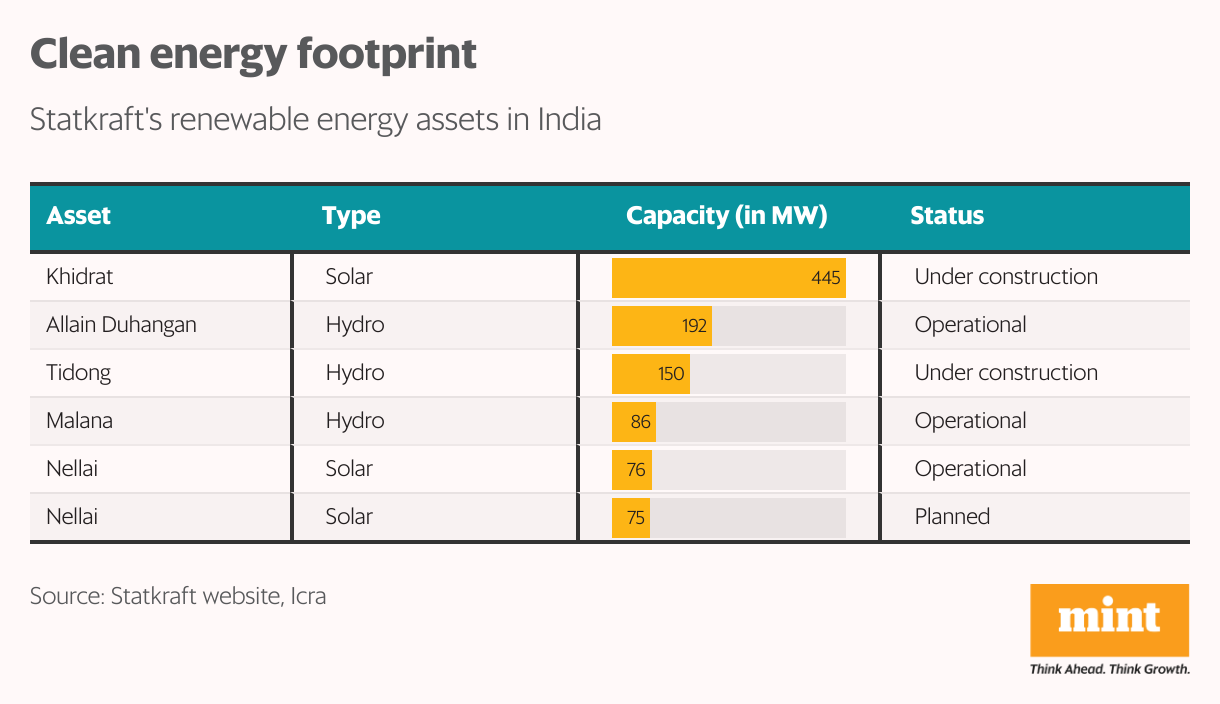
Task: Click the 86 MW bar for Malana
Action: (x=633, y=421)
